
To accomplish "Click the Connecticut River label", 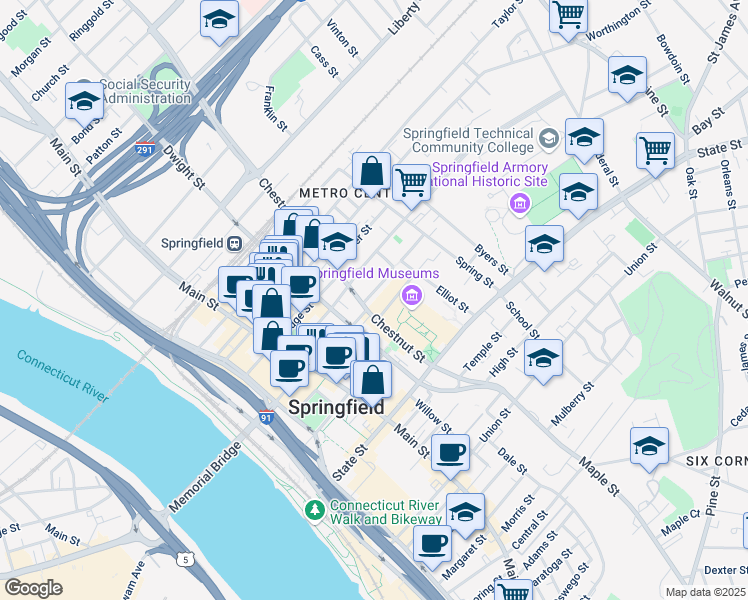I will click(x=62, y=375).
